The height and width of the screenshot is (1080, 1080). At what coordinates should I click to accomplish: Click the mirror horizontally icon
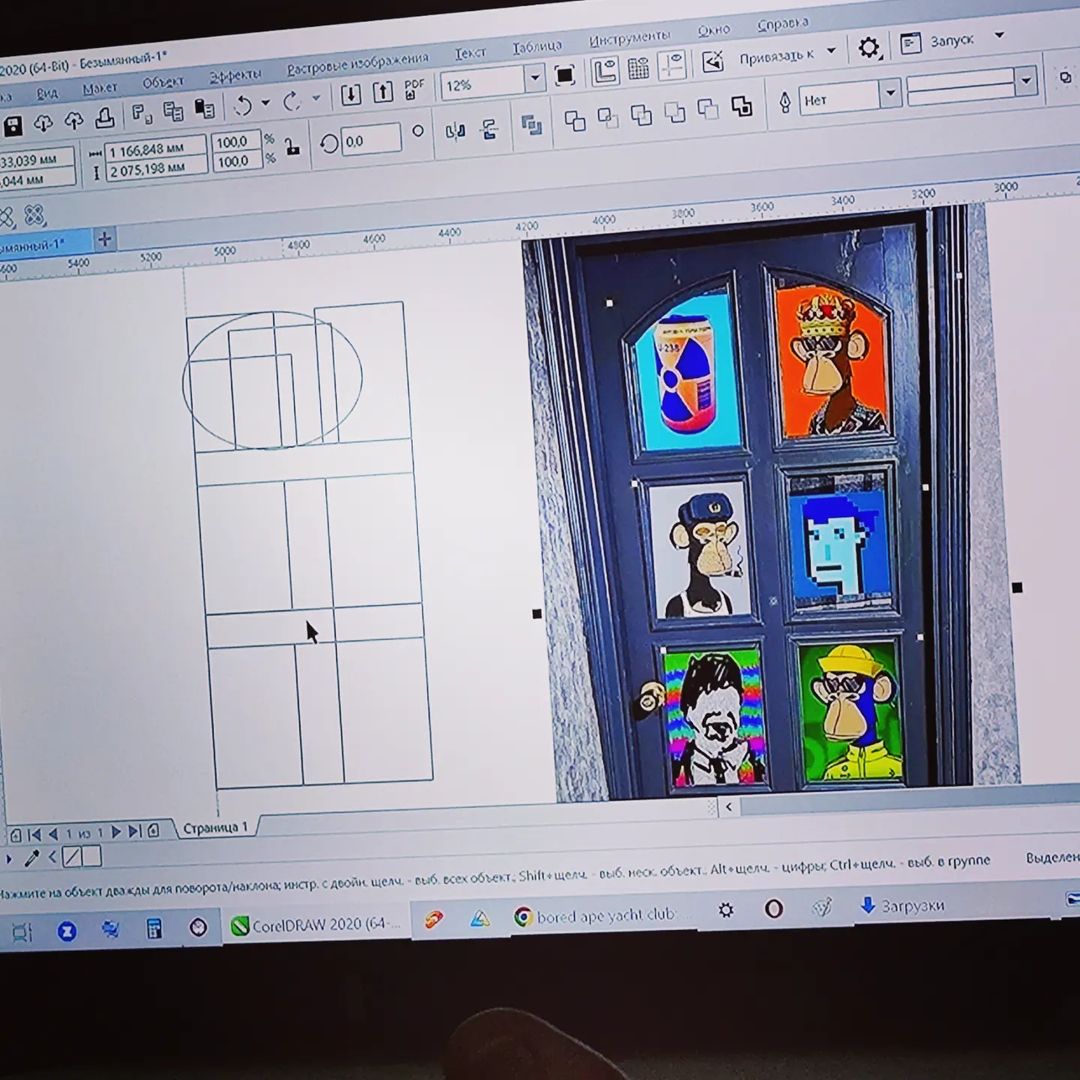455,132
